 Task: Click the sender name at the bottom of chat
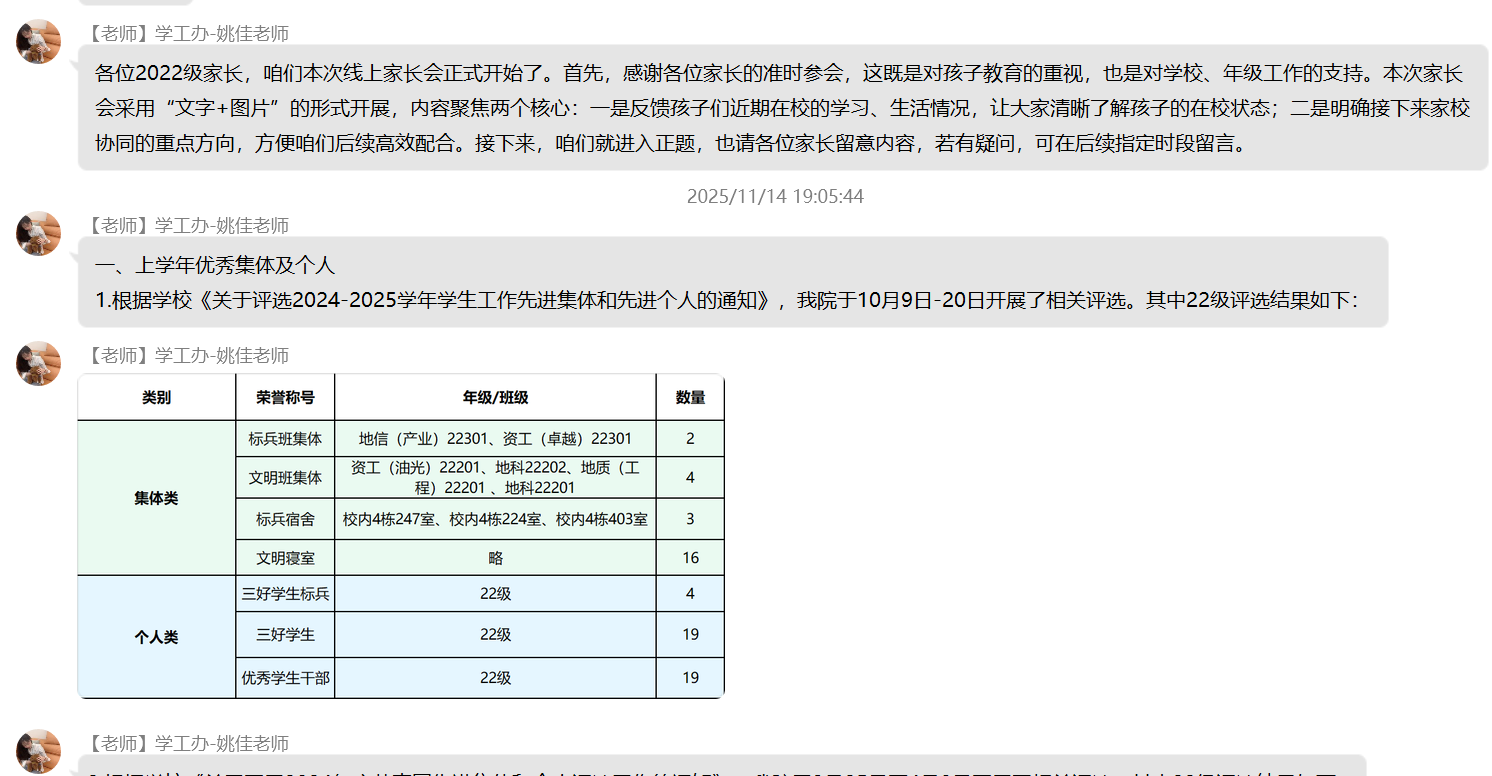(188, 743)
